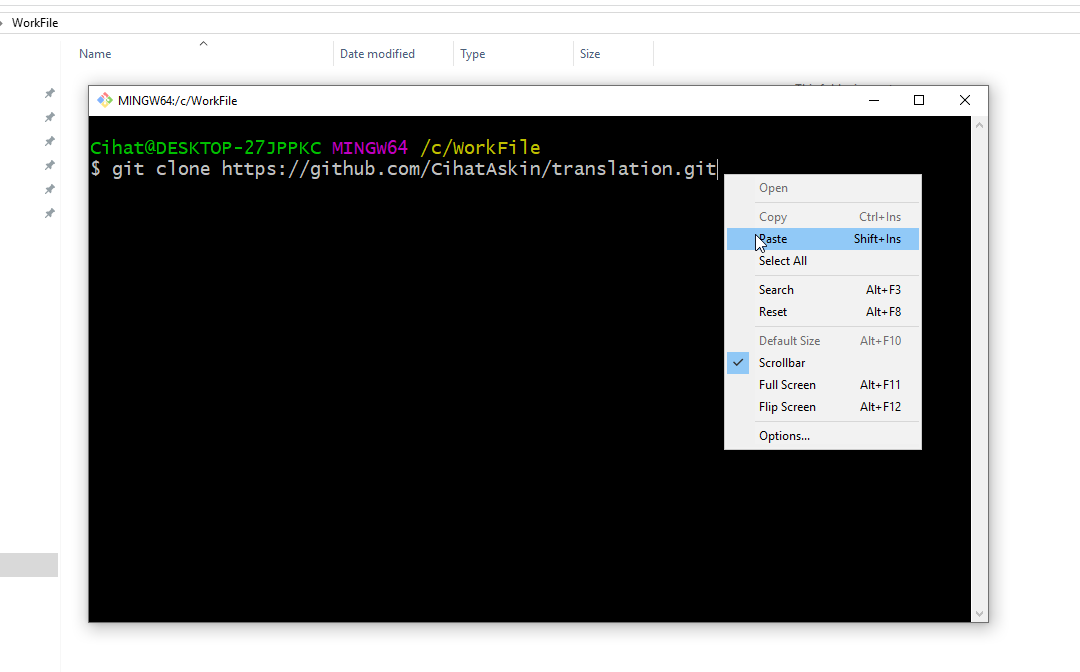Viewport: 1080px width, 672px height.
Task: Click the purple MINGW64 text in the prompt
Action: pos(370,148)
